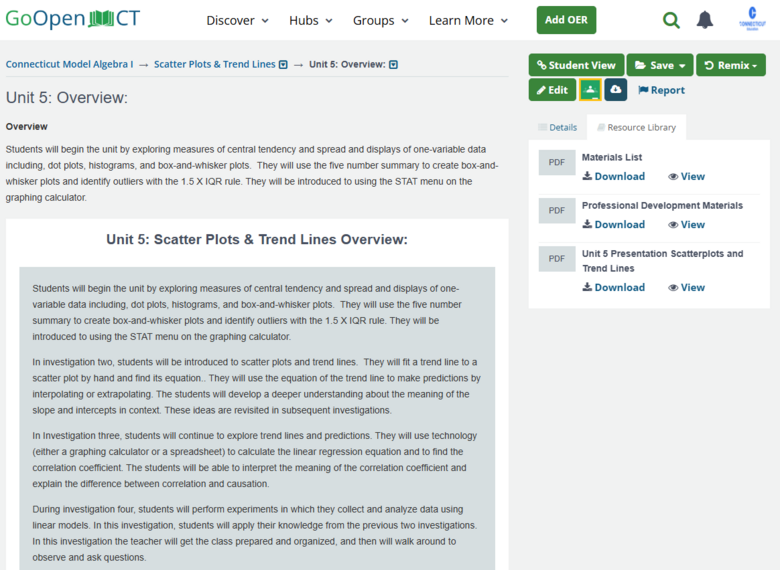Click the Materials List PDF thumbnail
The image size is (780, 570).
tap(557, 163)
